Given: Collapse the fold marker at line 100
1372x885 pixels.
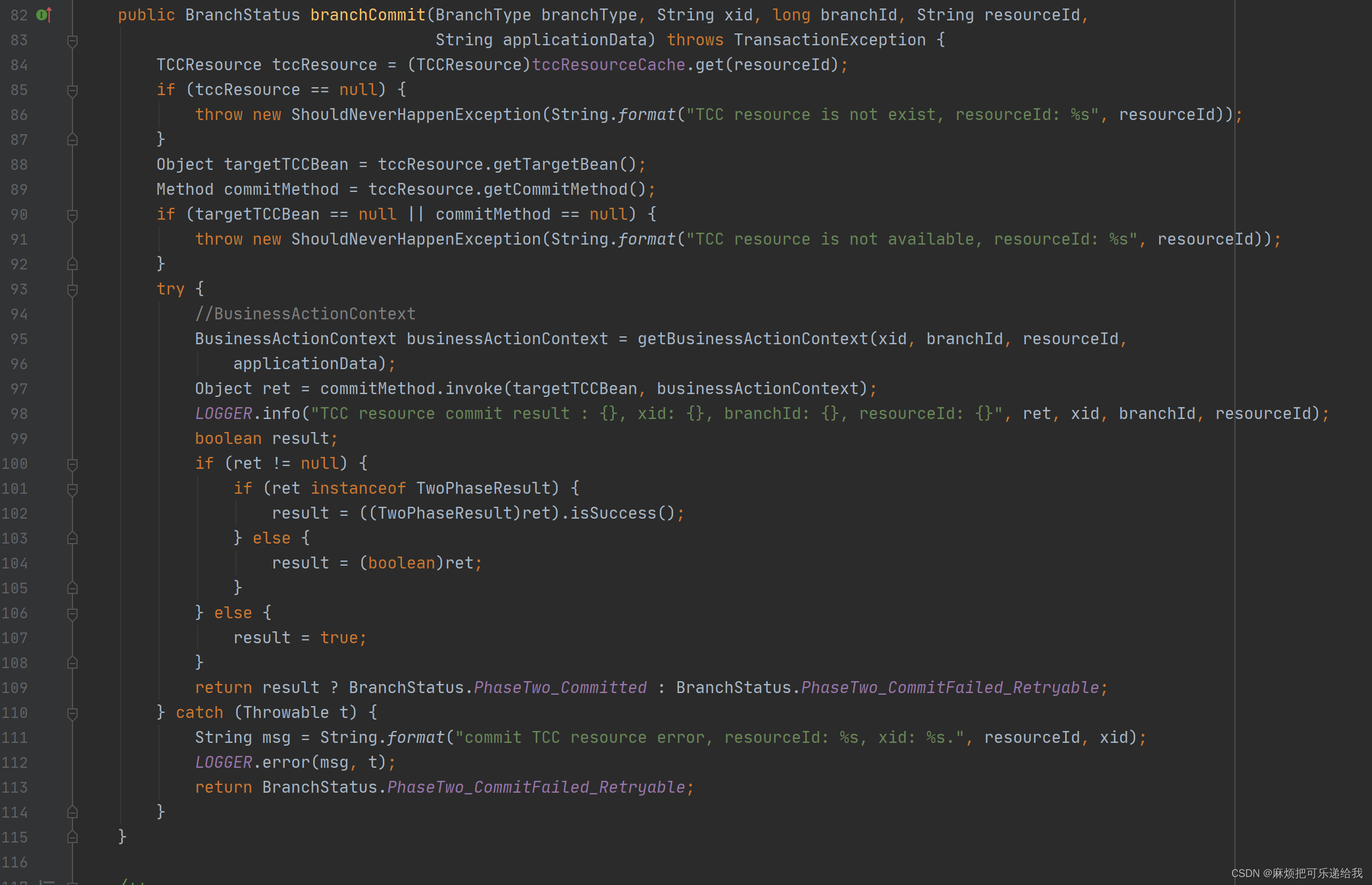Looking at the screenshot, I should click(x=72, y=464).
